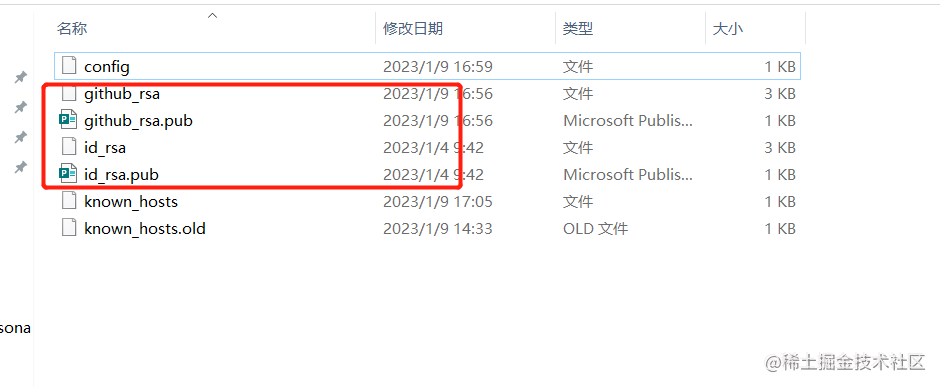Image resolution: width=940 pixels, height=387 pixels.
Task: Click the Publisher icon beside github_rsa.pub
Action: [68, 120]
